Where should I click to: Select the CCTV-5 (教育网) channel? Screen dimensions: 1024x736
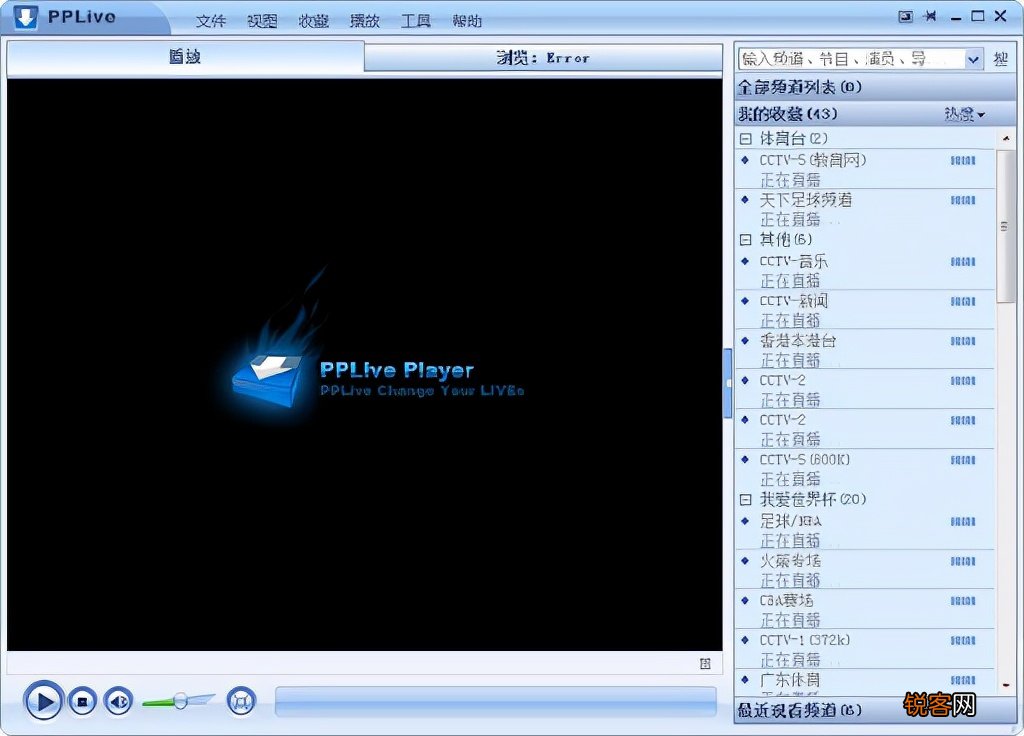click(865, 169)
